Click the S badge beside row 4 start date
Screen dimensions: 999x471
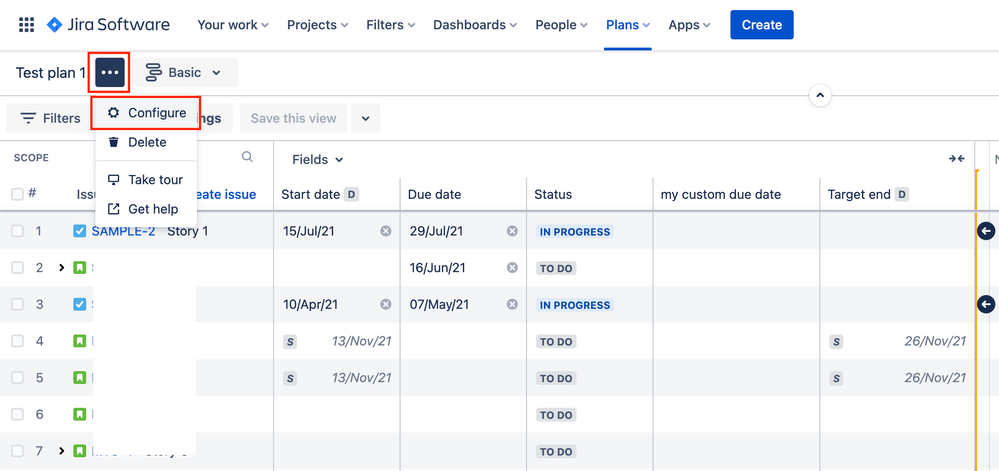(x=290, y=342)
